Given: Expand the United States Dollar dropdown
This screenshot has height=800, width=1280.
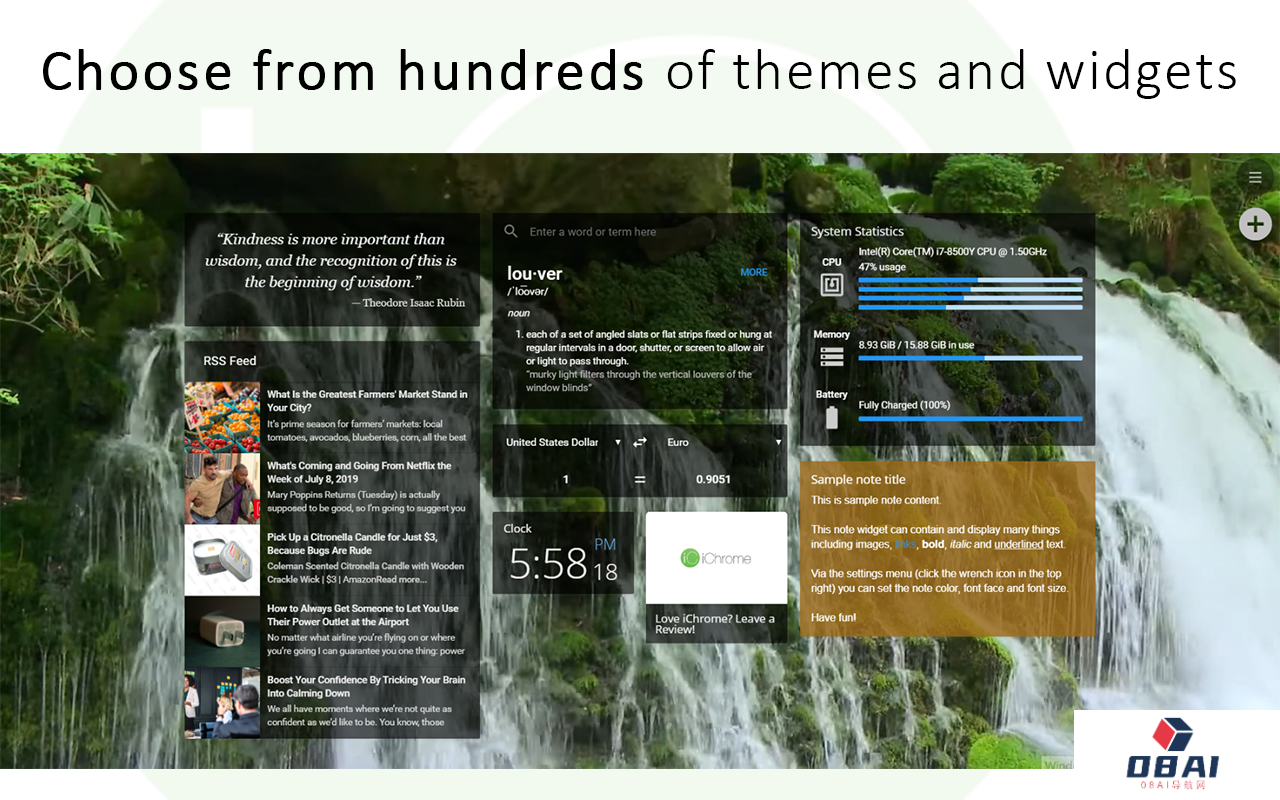Looking at the screenshot, I should (563, 442).
